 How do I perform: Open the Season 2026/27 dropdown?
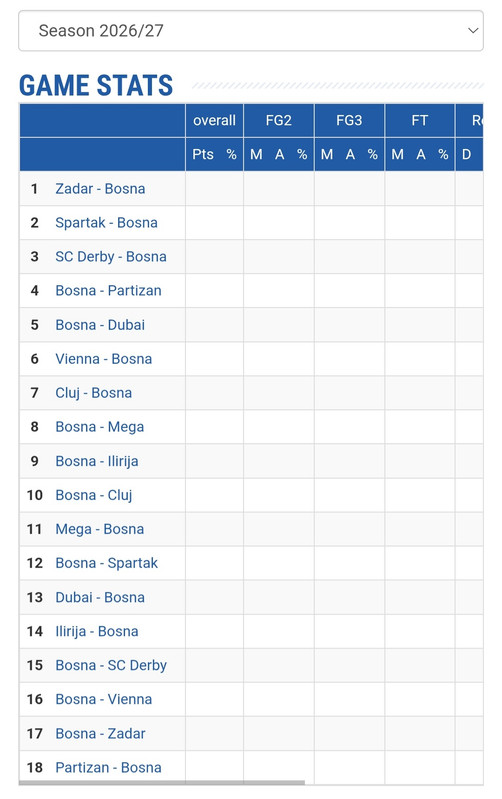tap(251, 31)
